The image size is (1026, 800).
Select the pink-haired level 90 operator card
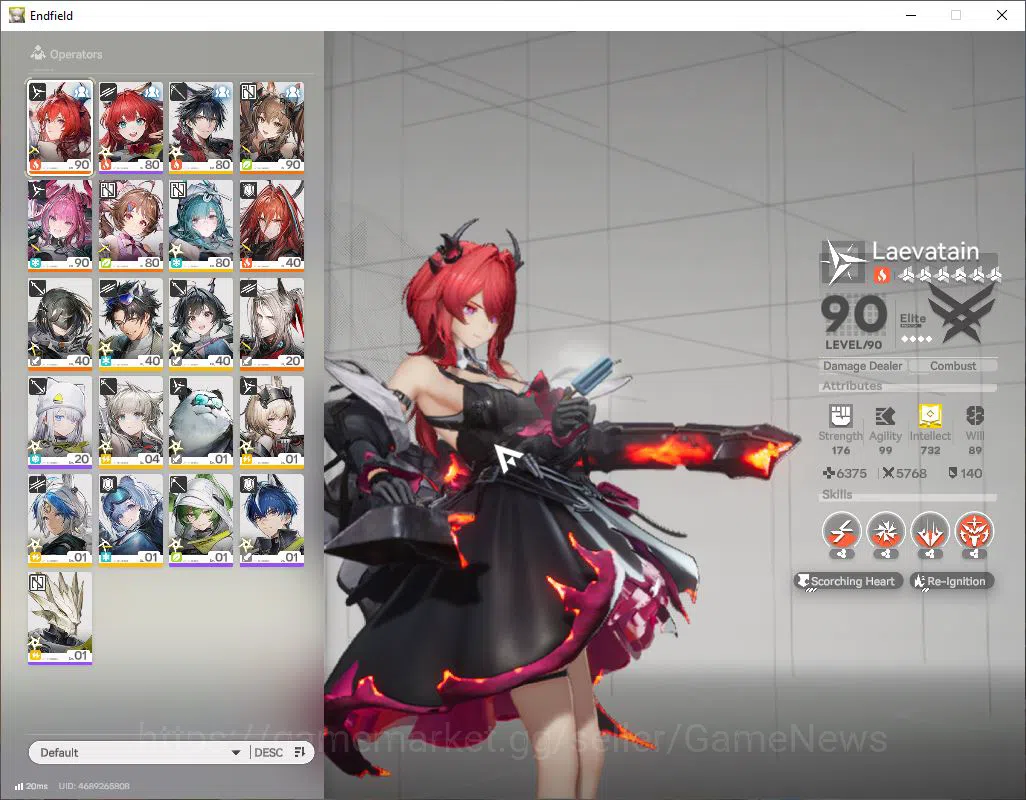point(60,226)
